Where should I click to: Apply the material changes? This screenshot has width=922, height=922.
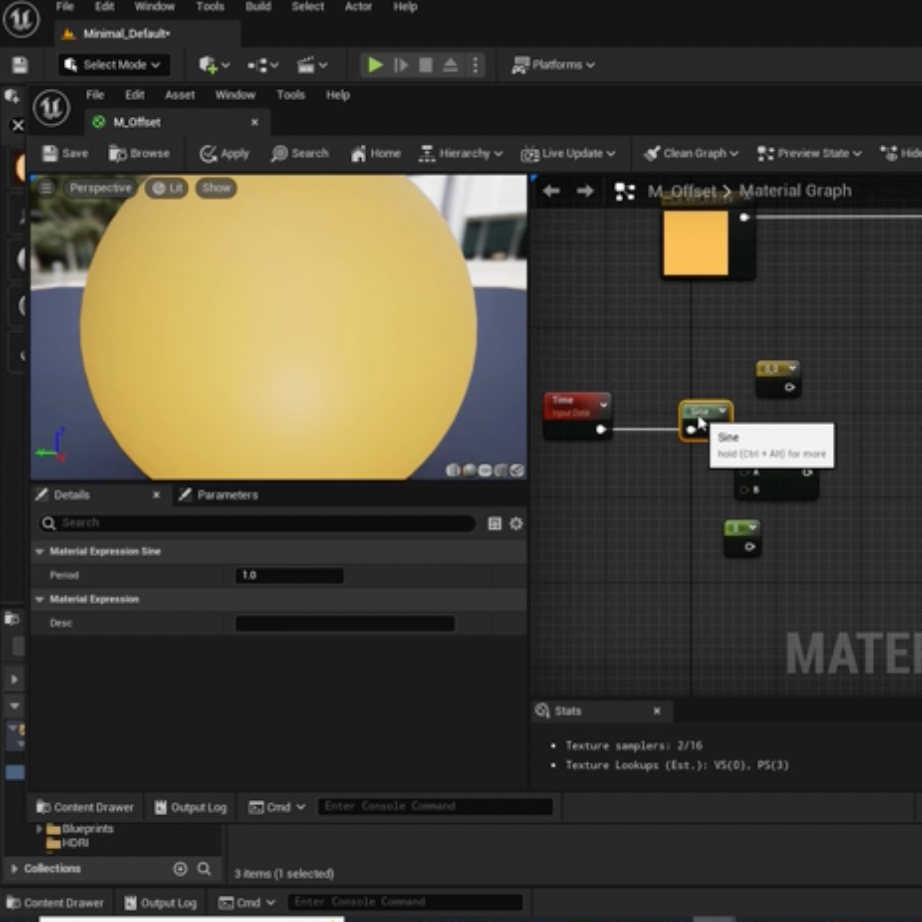[x=225, y=153]
